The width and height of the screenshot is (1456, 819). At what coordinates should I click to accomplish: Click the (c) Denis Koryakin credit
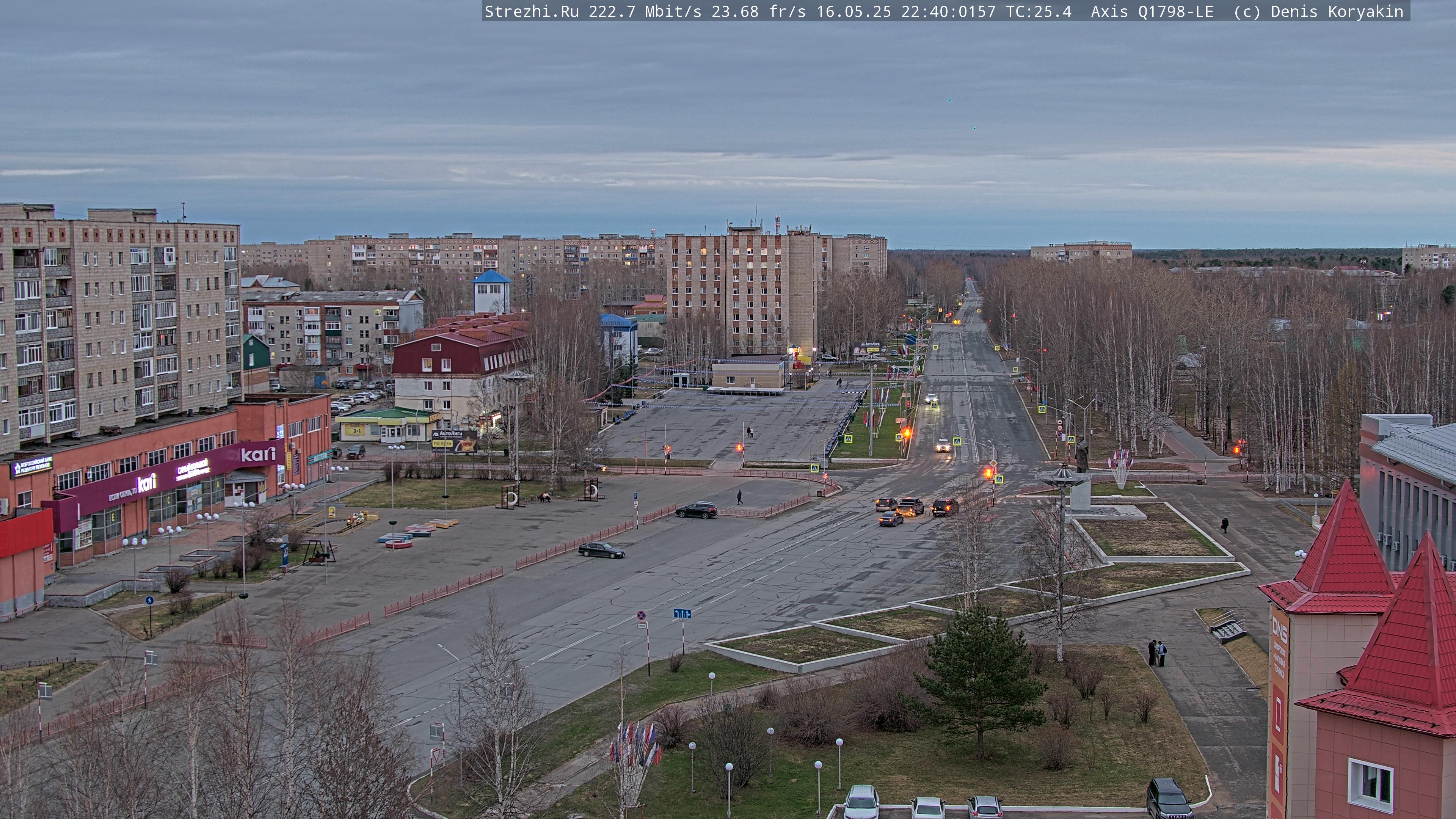(x=1318, y=11)
